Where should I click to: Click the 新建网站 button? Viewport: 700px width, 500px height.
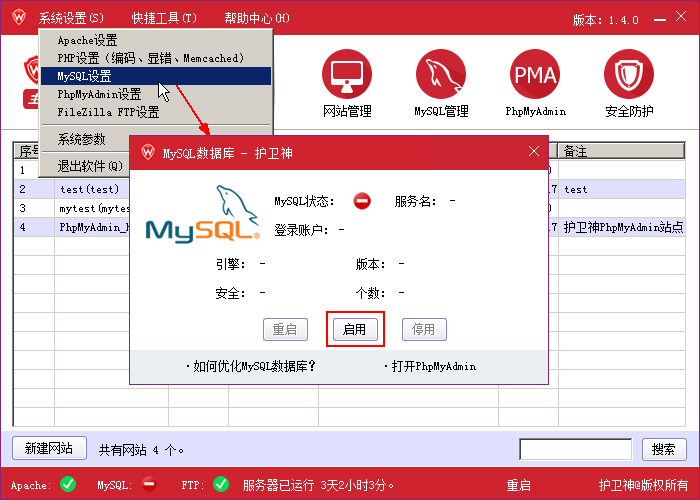[x=49, y=448]
